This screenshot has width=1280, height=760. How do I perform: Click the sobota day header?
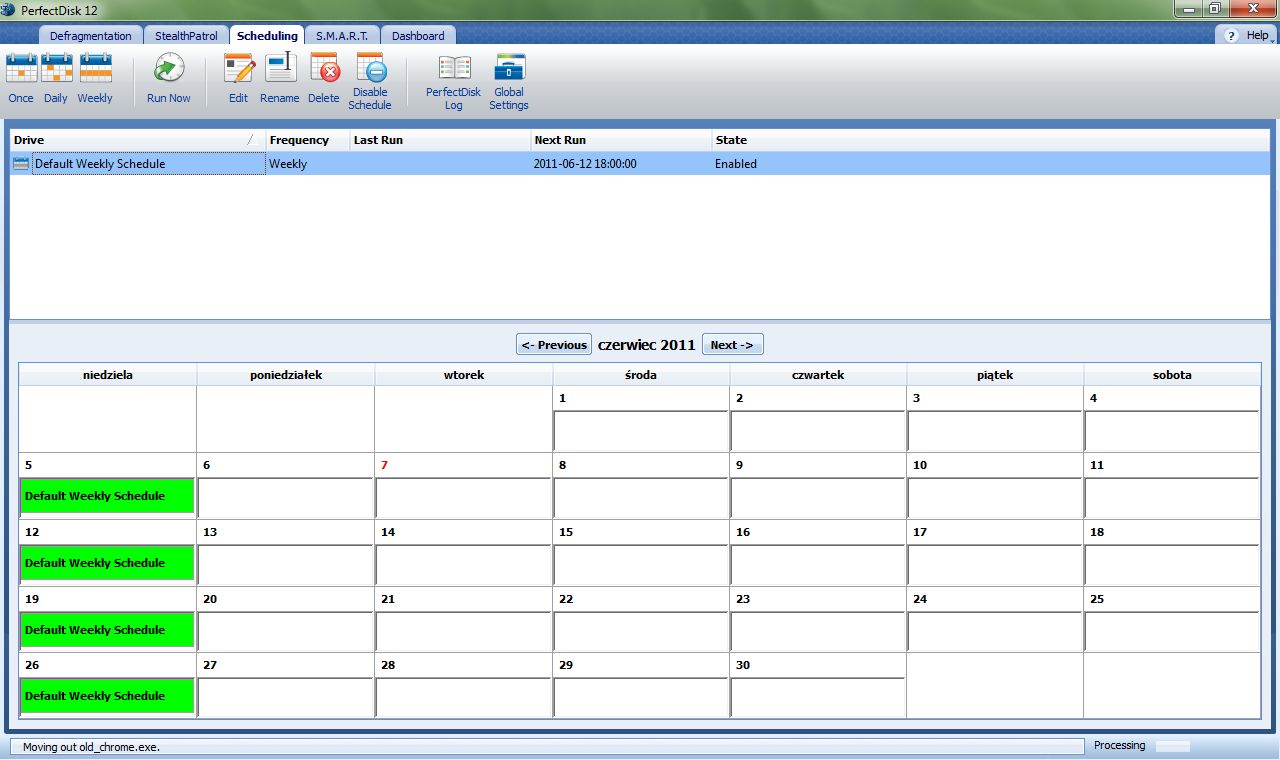point(1172,375)
